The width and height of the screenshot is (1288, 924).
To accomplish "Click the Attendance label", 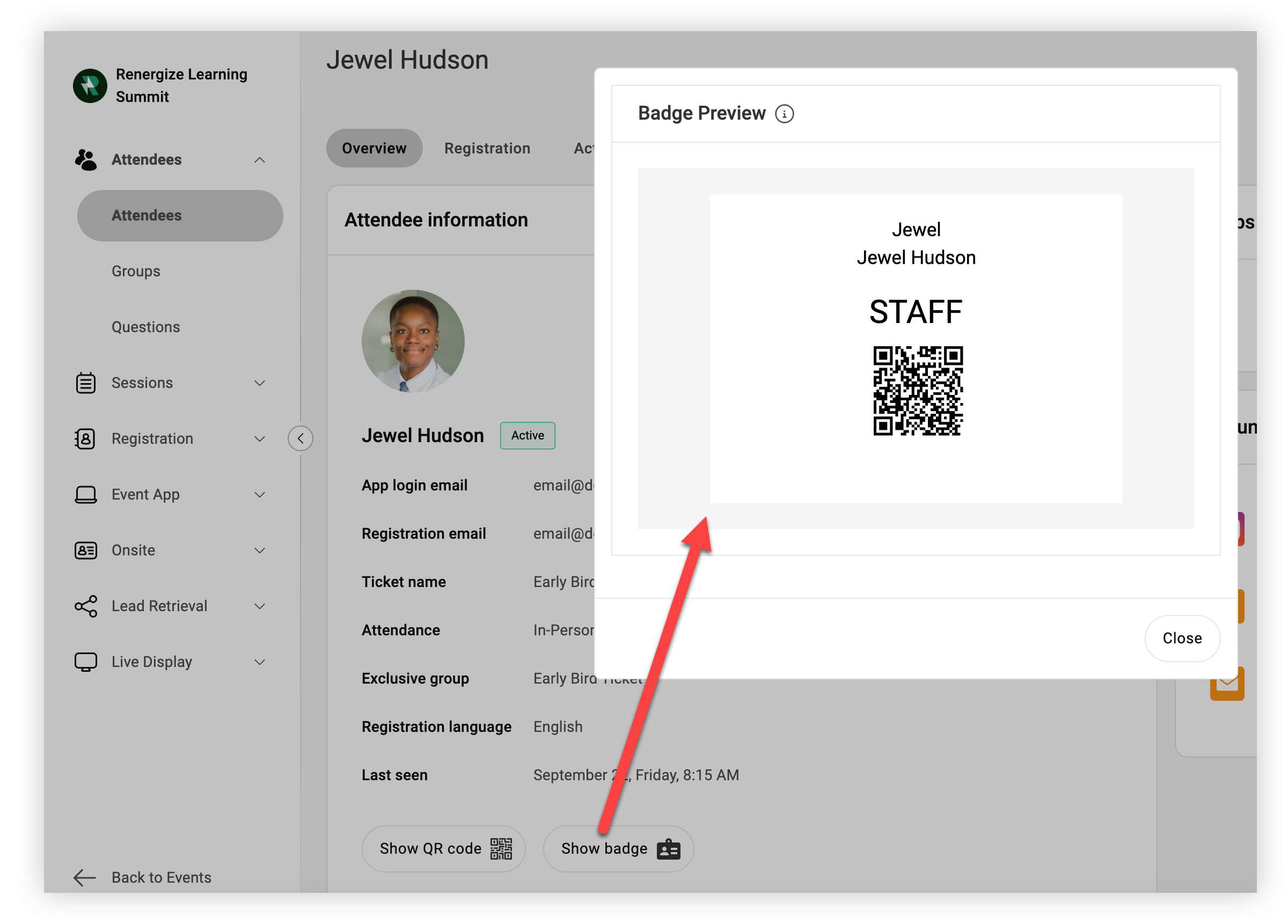I will coord(401,630).
